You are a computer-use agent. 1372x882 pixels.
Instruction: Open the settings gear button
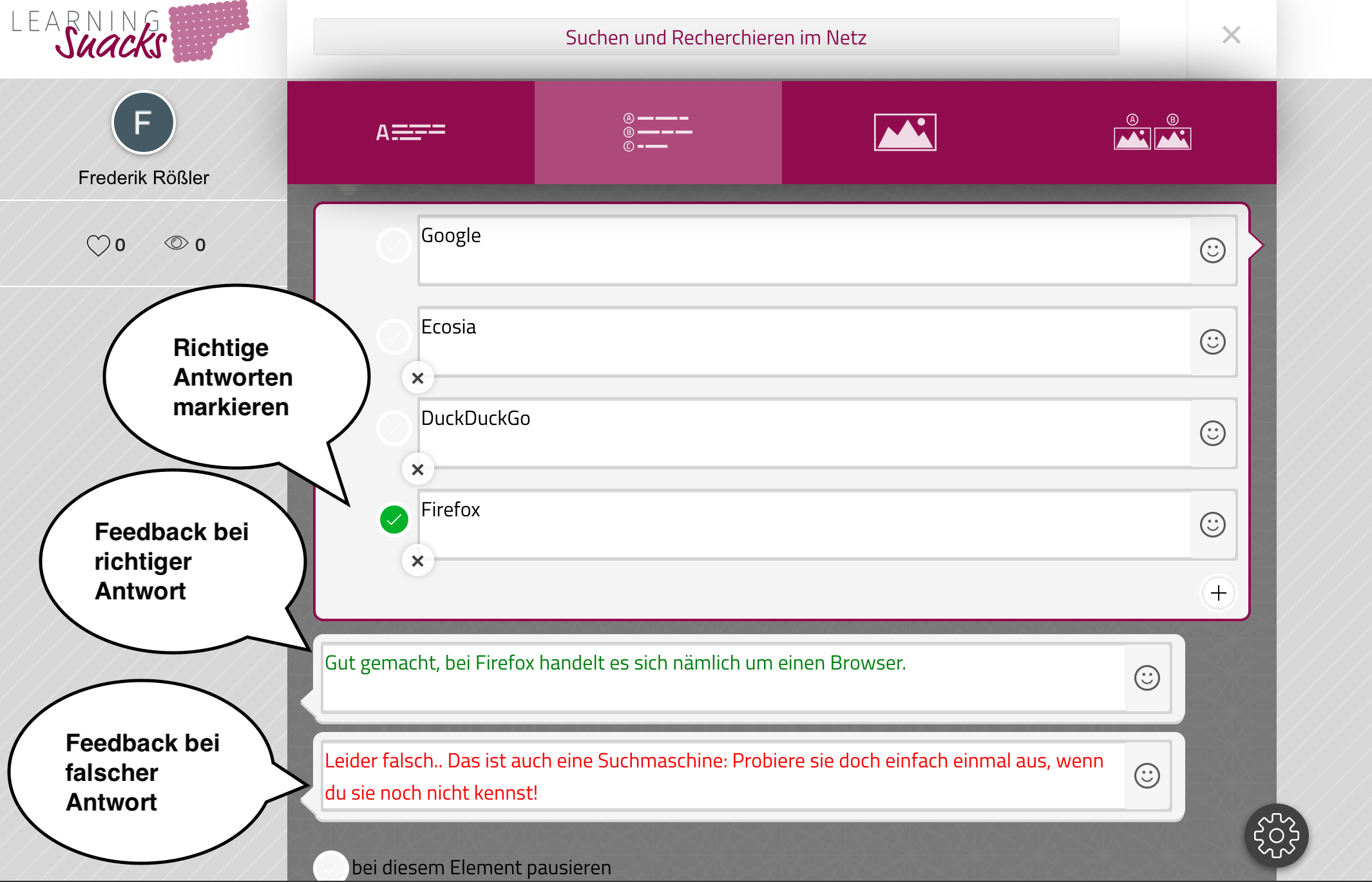click(x=1276, y=836)
